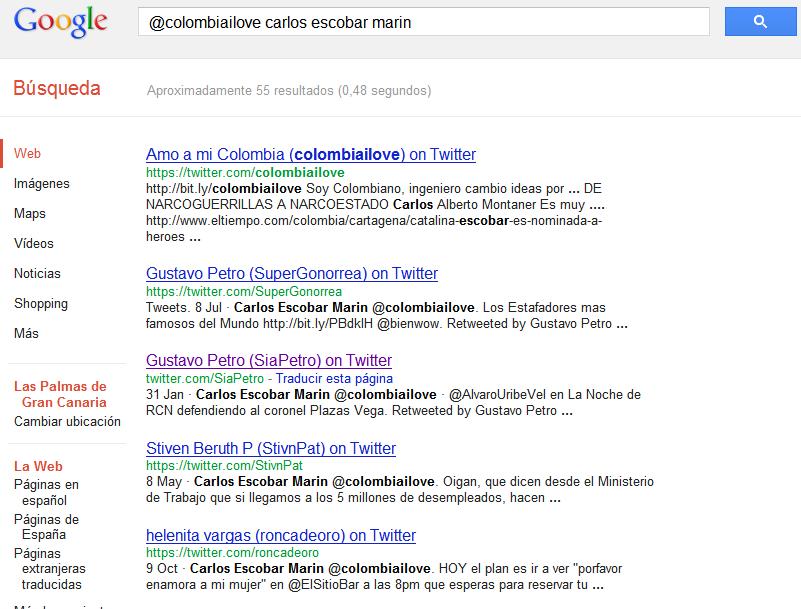Click the twitter.com/roncadeoro green URL
The height and width of the screenshot is (609, 801).
point(232,552)
